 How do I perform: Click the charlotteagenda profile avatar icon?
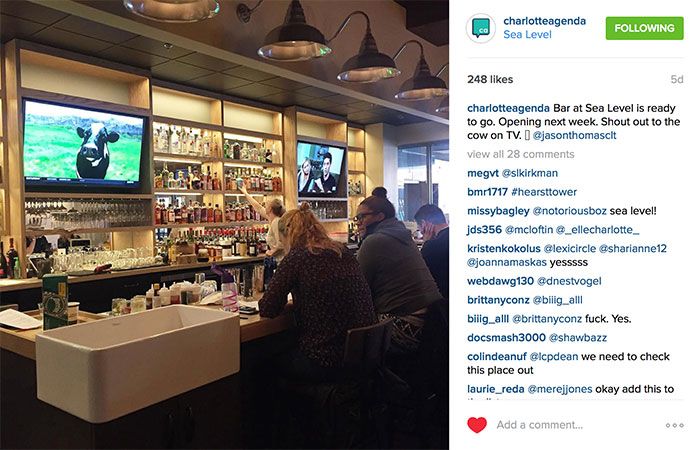click(481, 28)
